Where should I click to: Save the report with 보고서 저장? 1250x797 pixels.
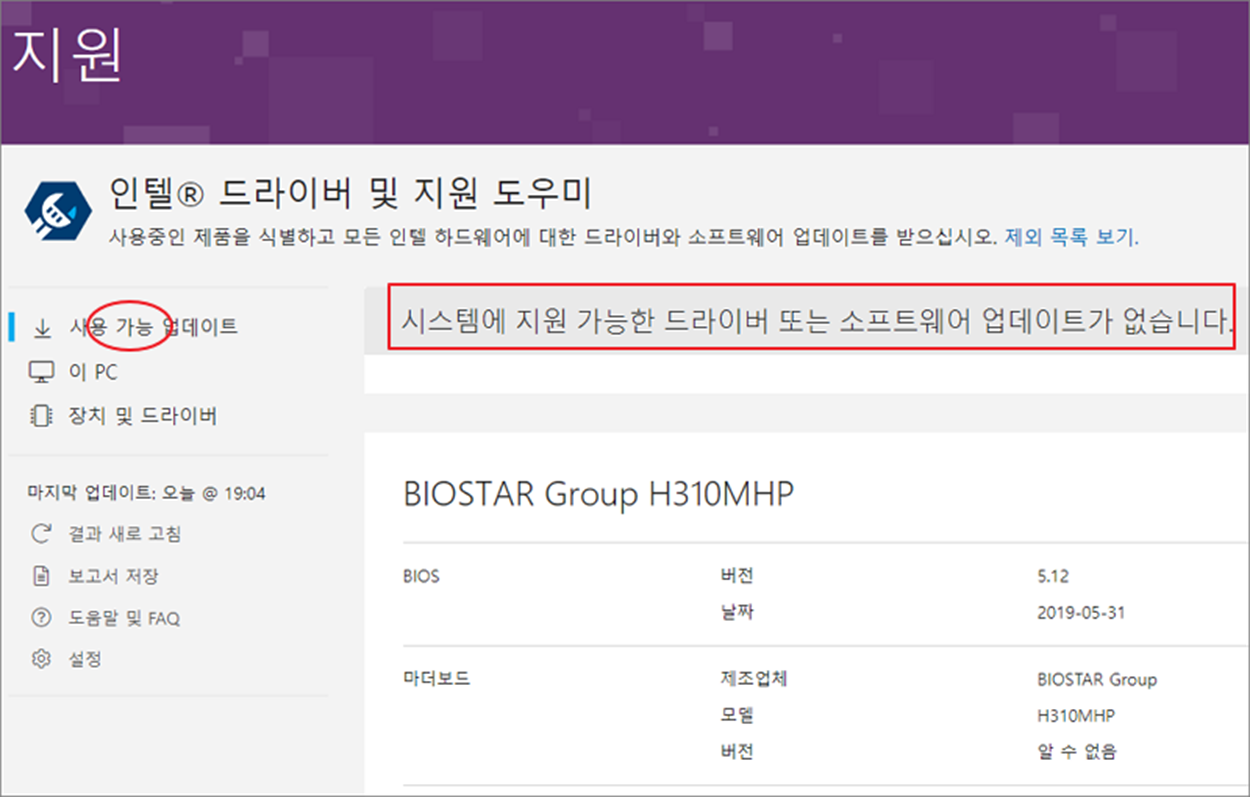point(113,576)
